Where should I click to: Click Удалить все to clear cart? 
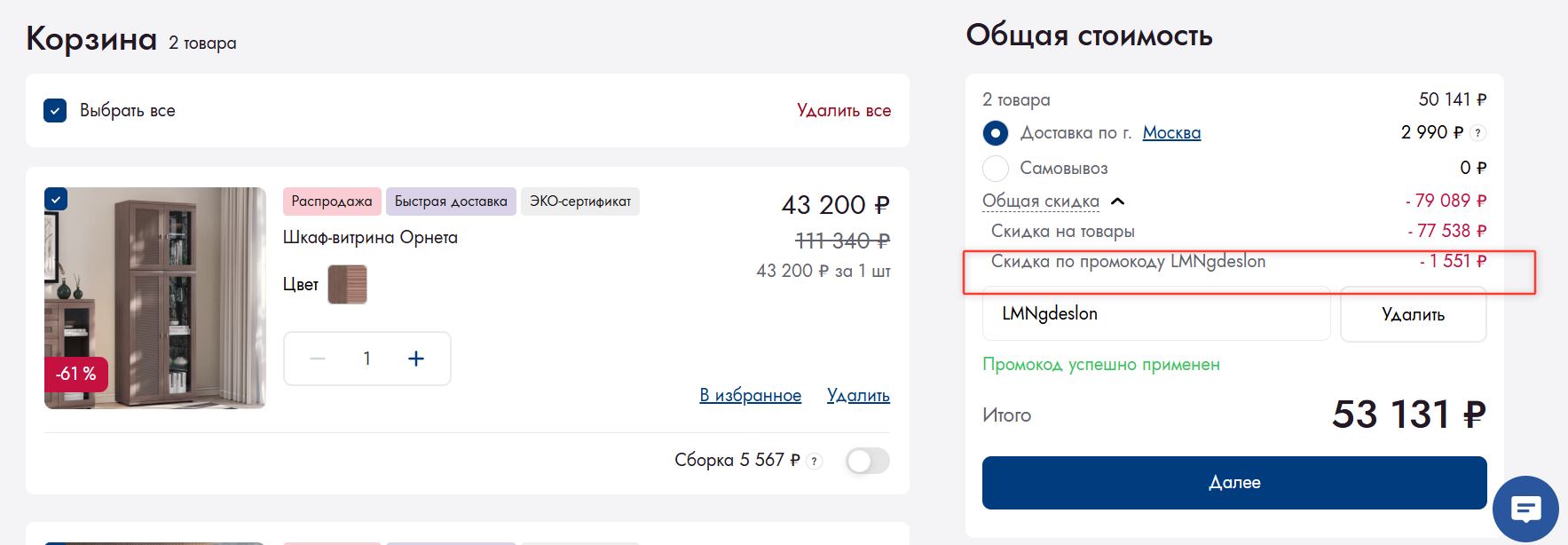pos(843,111)
